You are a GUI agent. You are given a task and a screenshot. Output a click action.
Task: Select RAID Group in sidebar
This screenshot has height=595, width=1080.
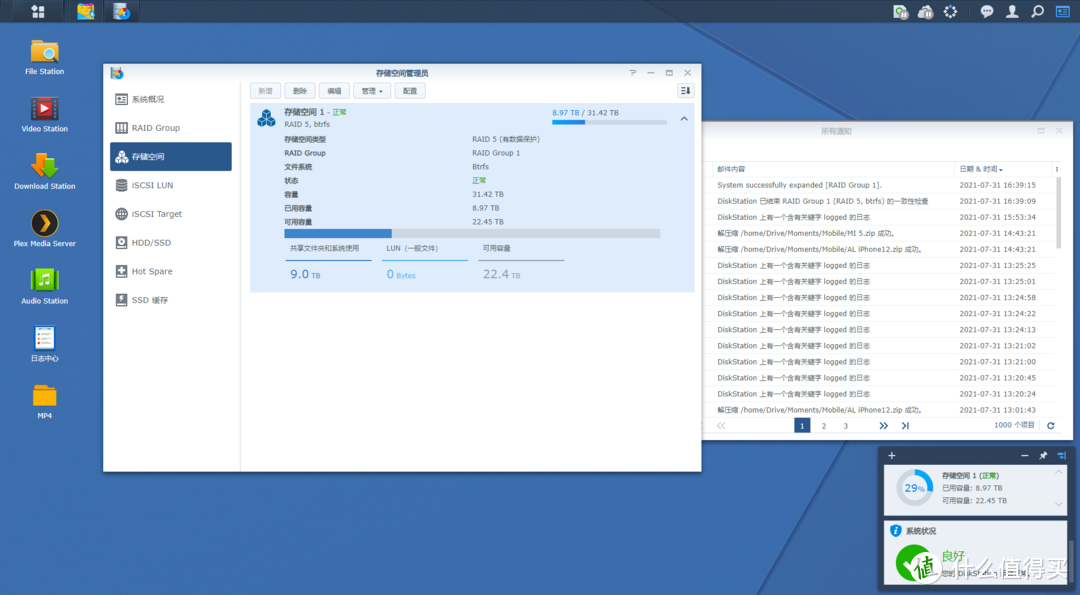171,127
